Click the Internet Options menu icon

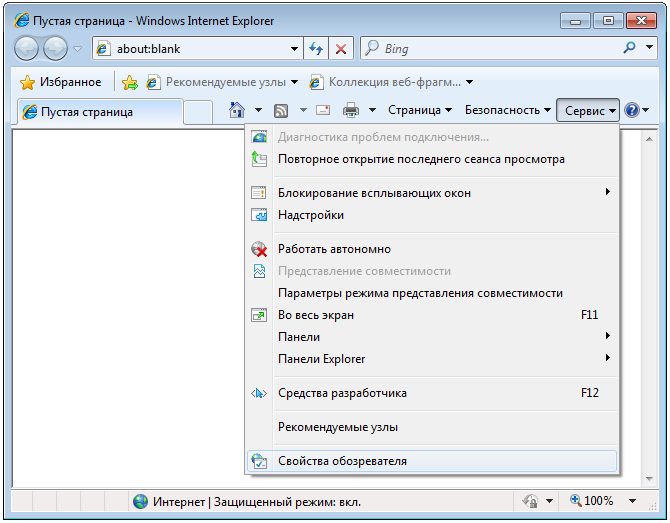[259, 461]
